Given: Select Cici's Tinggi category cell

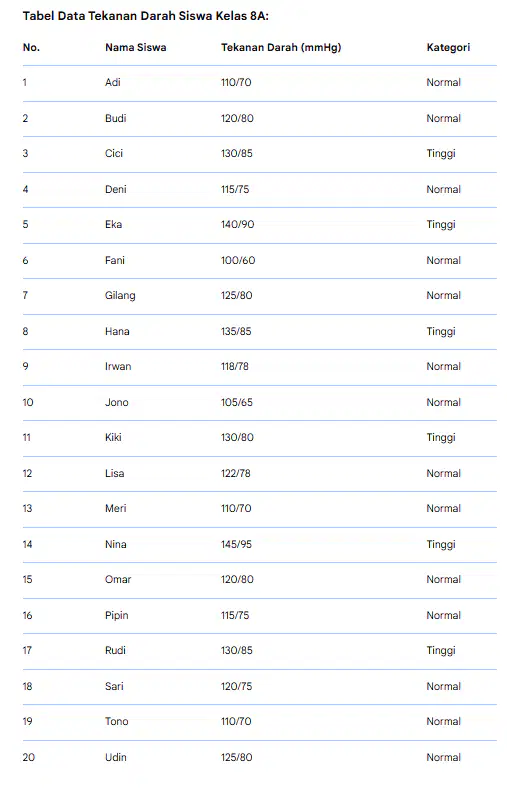Looking at the screenshot, I should (441, 153).
